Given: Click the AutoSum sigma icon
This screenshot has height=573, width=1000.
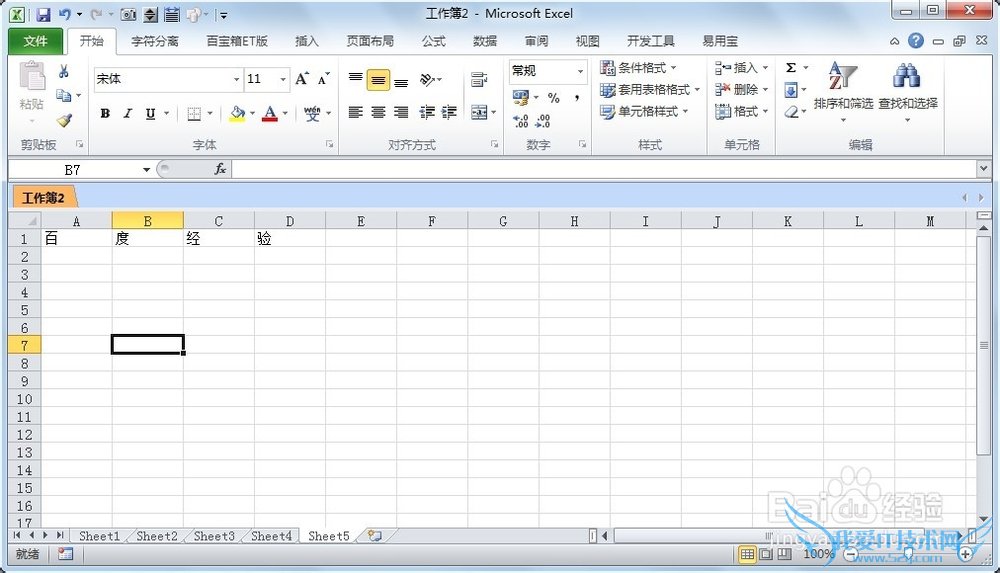Looking at the screenshot, I should click(791, 68).
